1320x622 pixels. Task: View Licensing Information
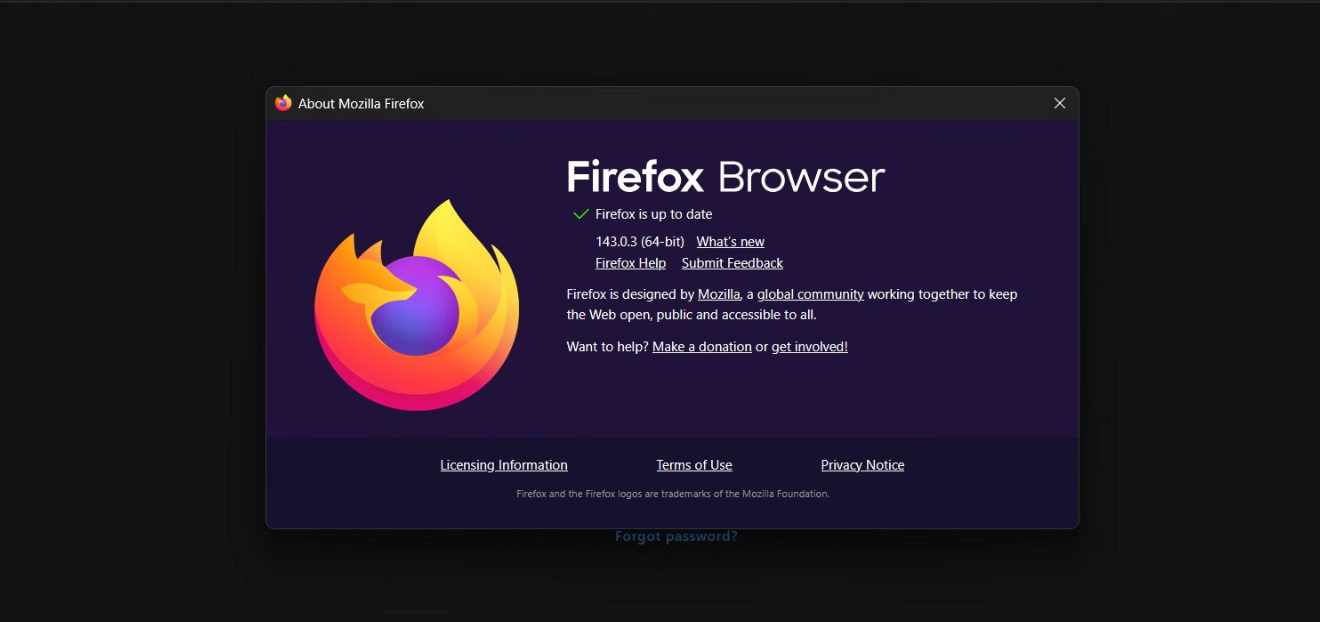click(x=503, y=465)
